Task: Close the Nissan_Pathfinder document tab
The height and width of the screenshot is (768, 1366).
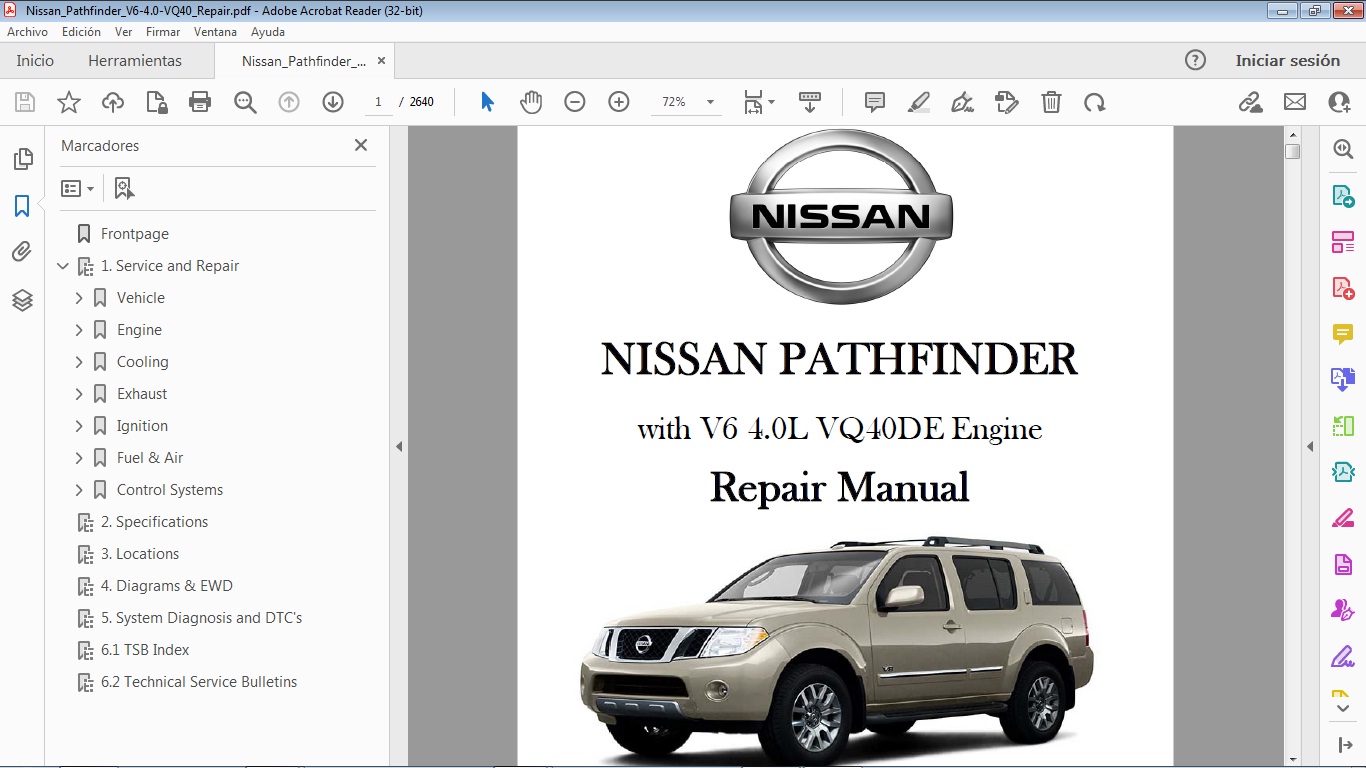Action: [x=381, y=60]
